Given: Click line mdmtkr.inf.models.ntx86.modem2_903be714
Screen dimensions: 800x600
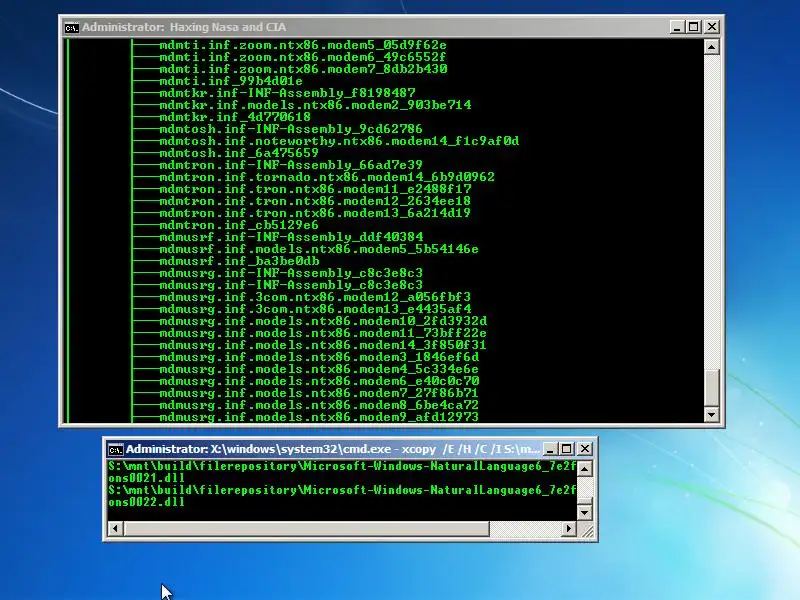Looking at the screenshot, I should pyautogui.click(x=315, y=105).
